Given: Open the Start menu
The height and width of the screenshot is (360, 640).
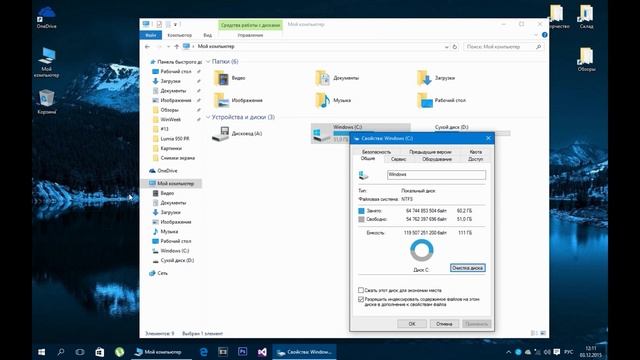Looking at the screenshot, I should click(x=42, y=352).
